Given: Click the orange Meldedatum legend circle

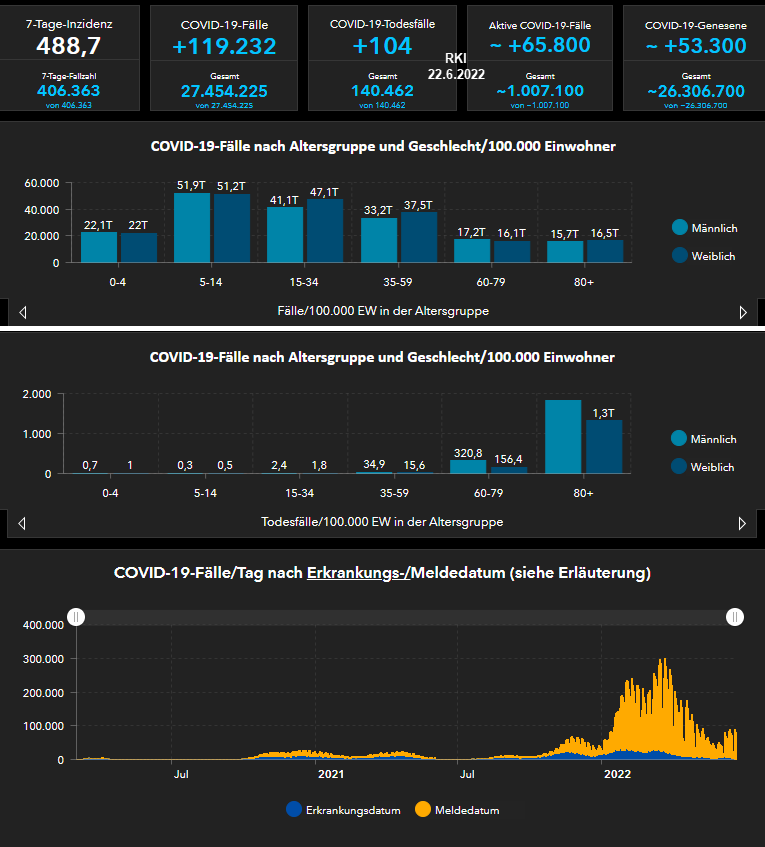Looking at the screenshot, I should [x=422, y=809].
